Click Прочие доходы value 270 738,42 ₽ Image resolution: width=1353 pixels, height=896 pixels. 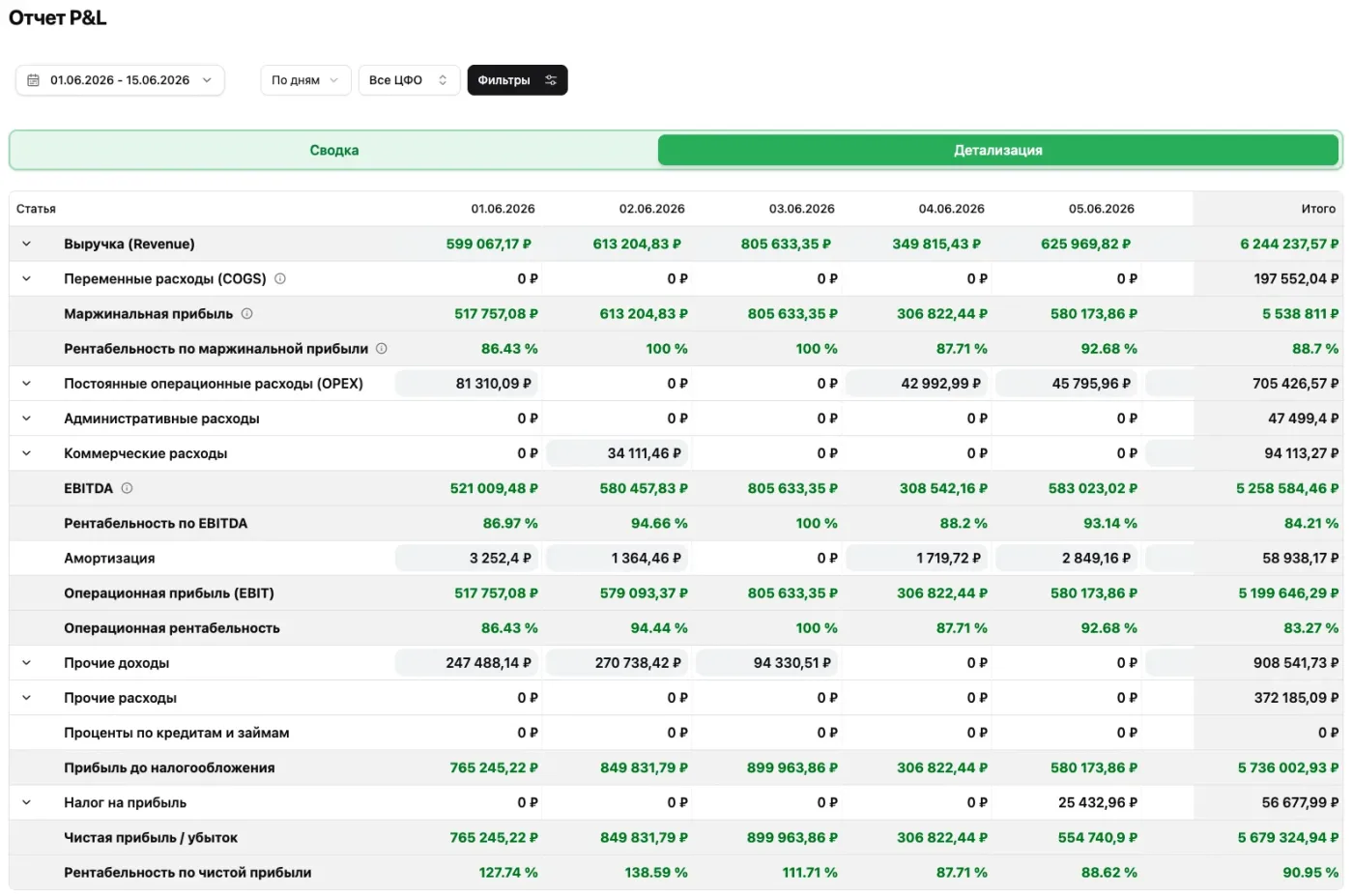click(618, 663)
